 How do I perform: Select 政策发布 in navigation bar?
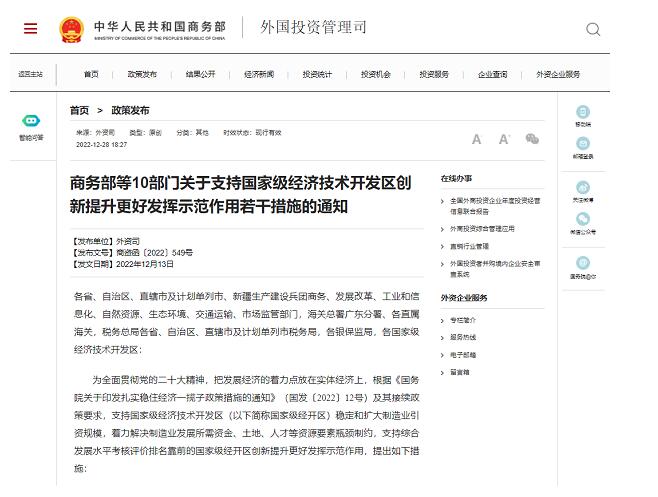[x=142, y=74]
